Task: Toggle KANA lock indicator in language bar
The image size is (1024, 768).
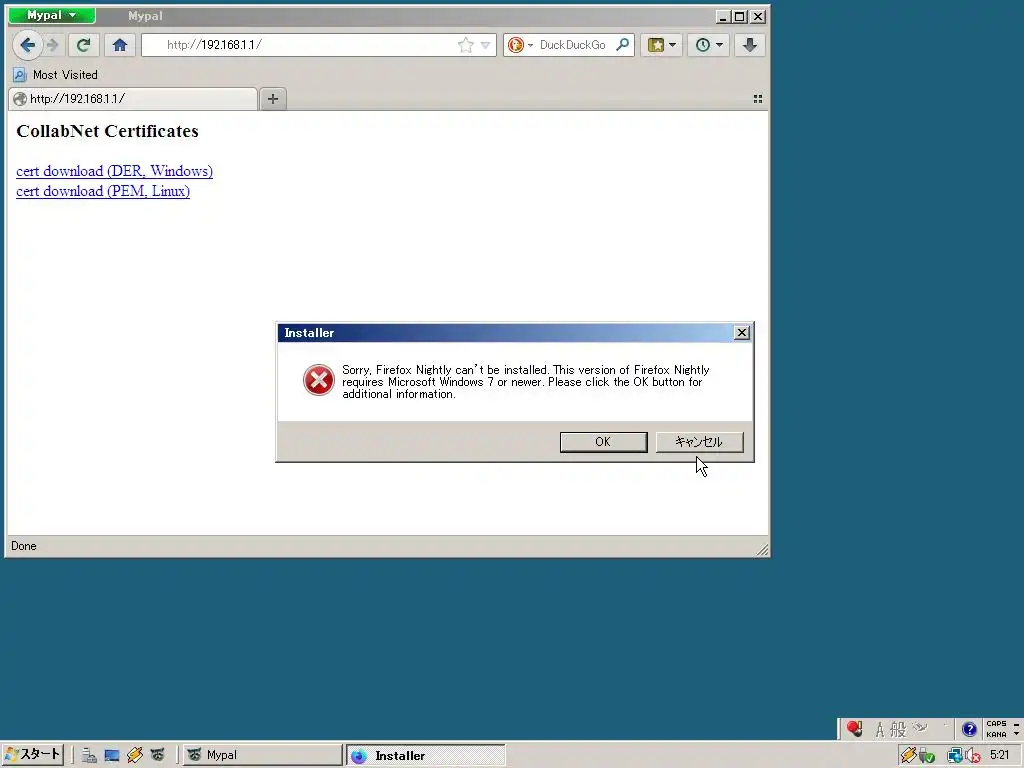Action: click(996, 734)
